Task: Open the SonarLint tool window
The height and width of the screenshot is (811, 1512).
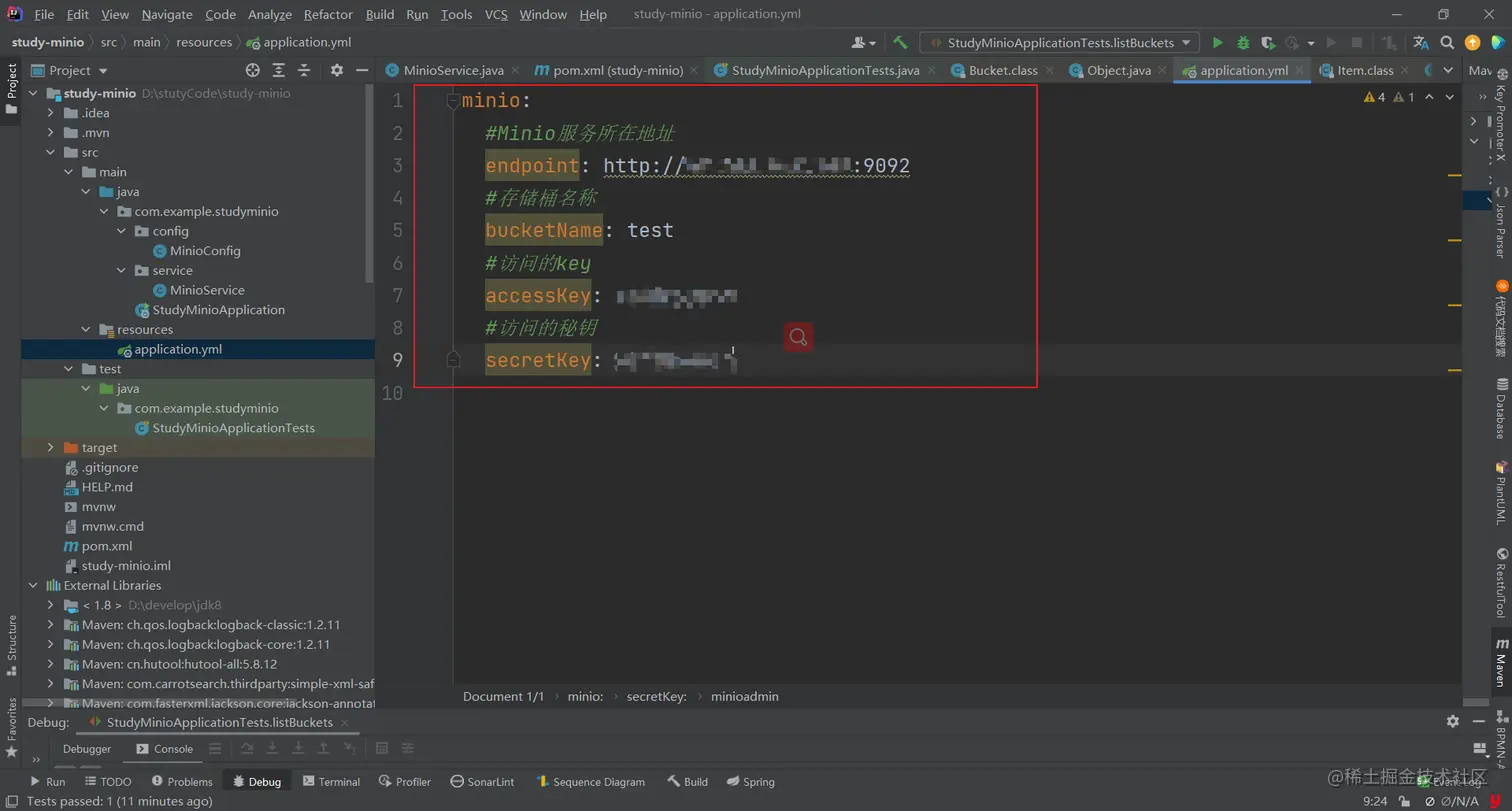Action: click(483, 782)
